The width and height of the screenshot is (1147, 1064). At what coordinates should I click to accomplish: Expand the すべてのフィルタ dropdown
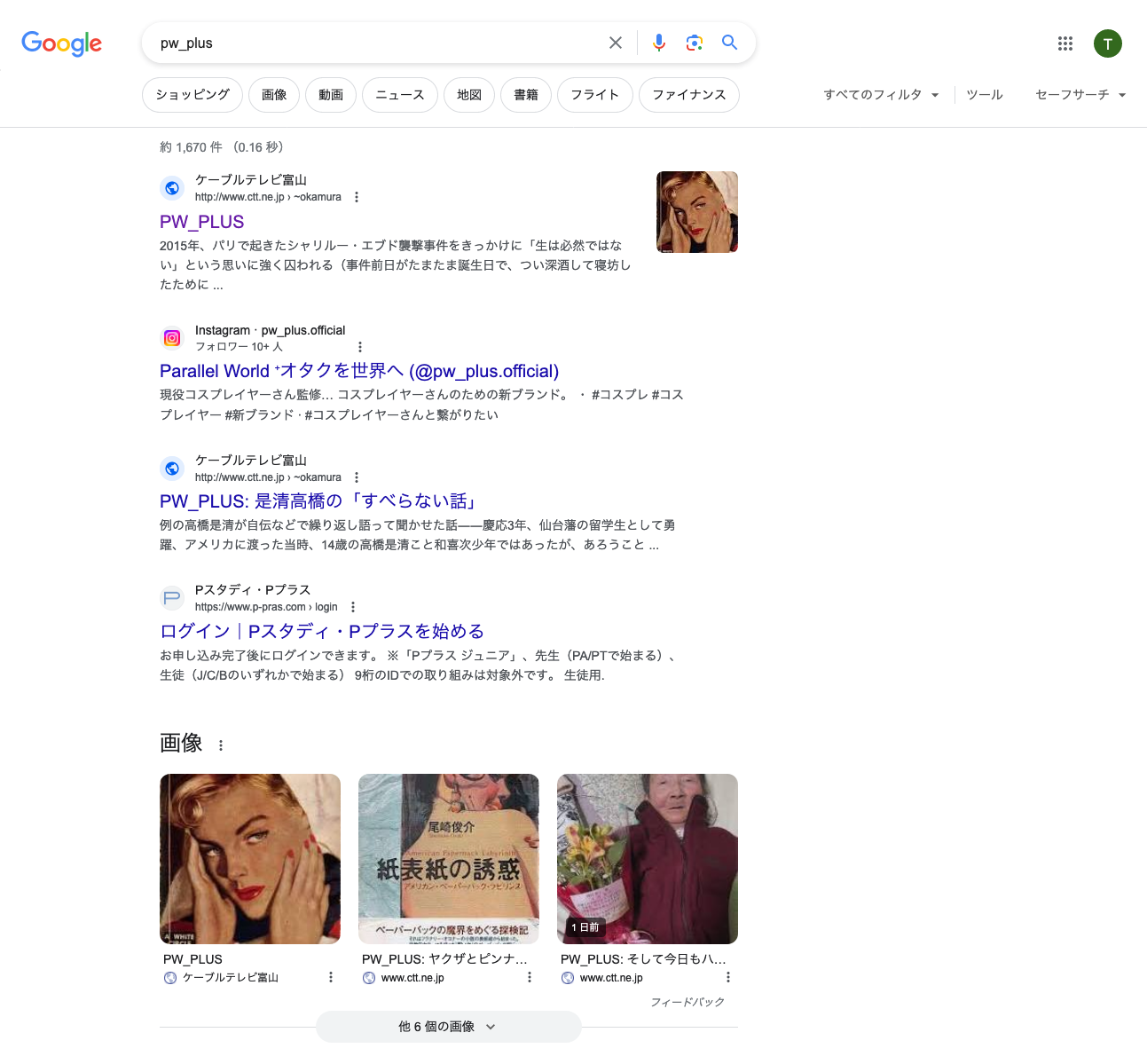(x=880, y=95)
